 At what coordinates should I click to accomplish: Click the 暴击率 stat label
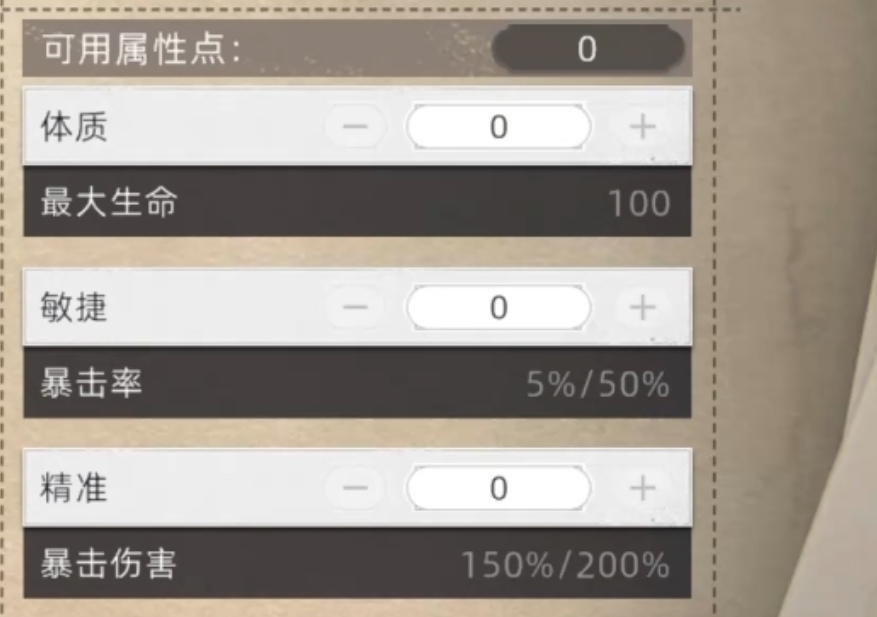click(91, 383)
